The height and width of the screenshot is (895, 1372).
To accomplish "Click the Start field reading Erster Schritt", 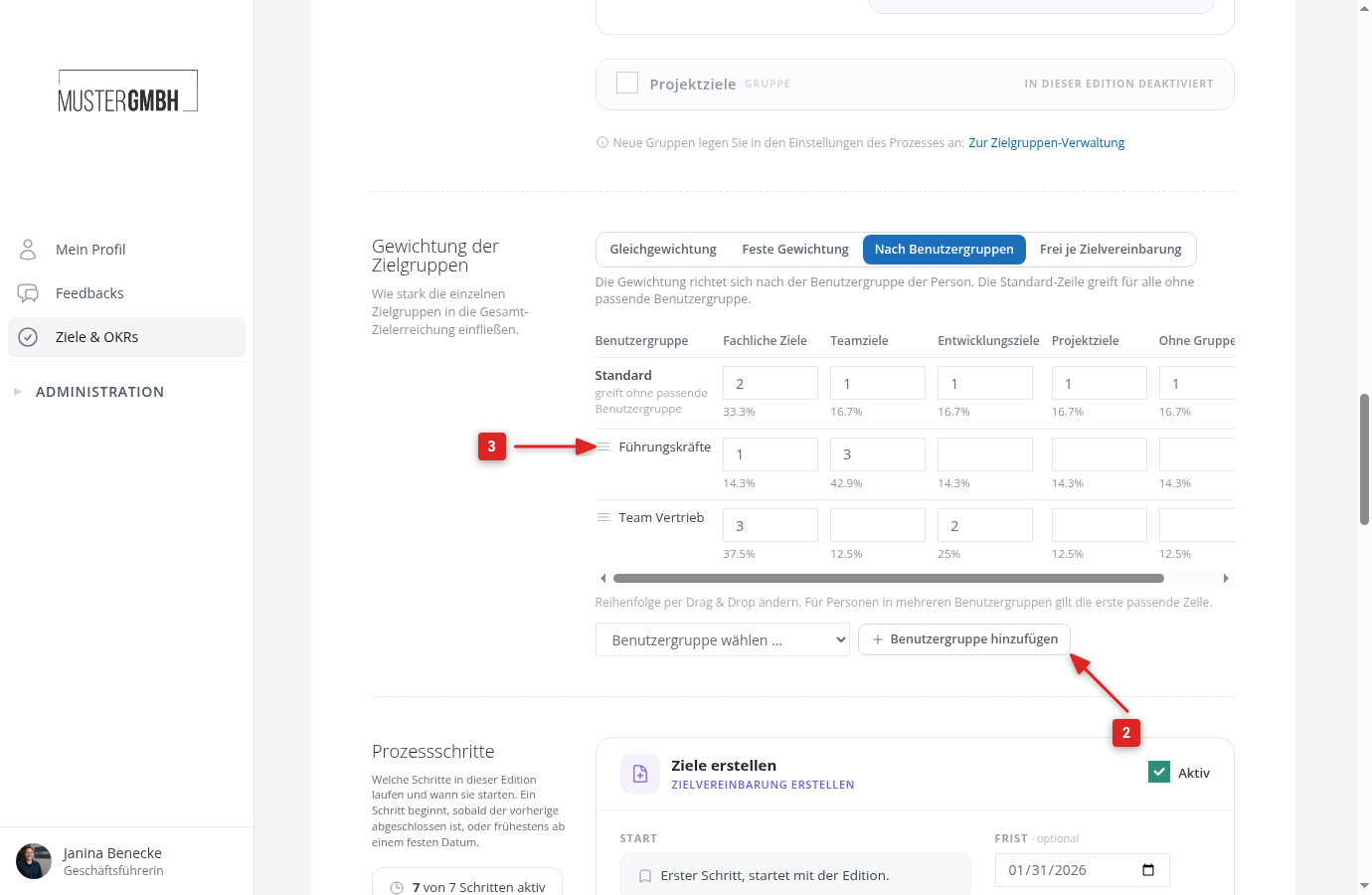I will pyautogui.click(x=795, y=874).
